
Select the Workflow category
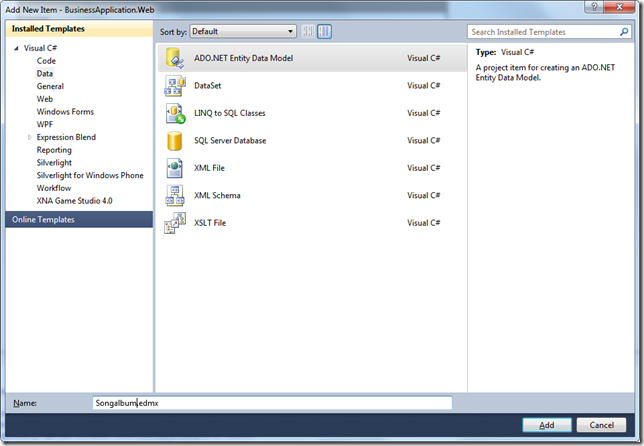click(54, 188)
